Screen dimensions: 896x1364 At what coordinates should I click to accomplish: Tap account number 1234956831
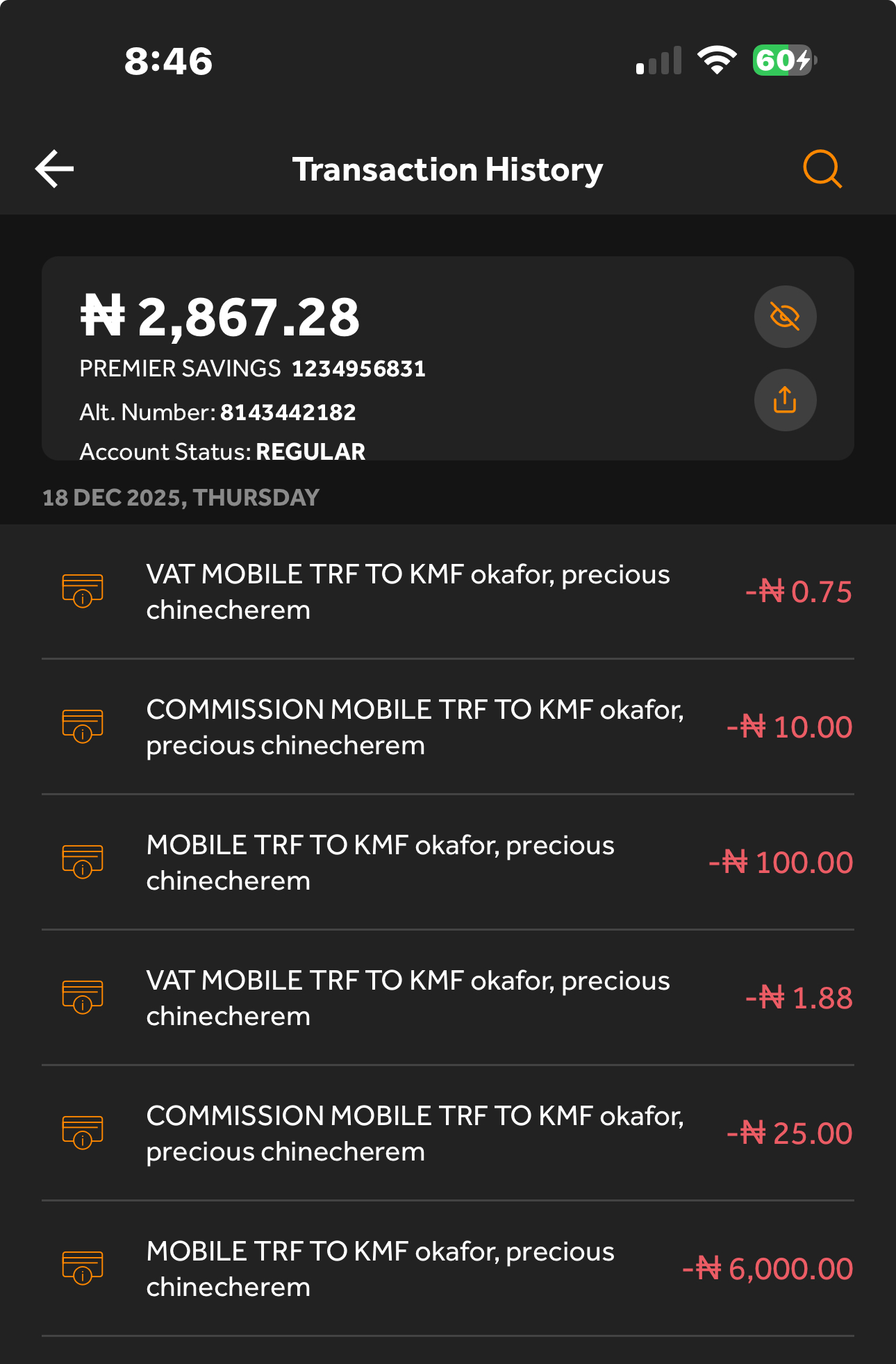click(358, 368)
